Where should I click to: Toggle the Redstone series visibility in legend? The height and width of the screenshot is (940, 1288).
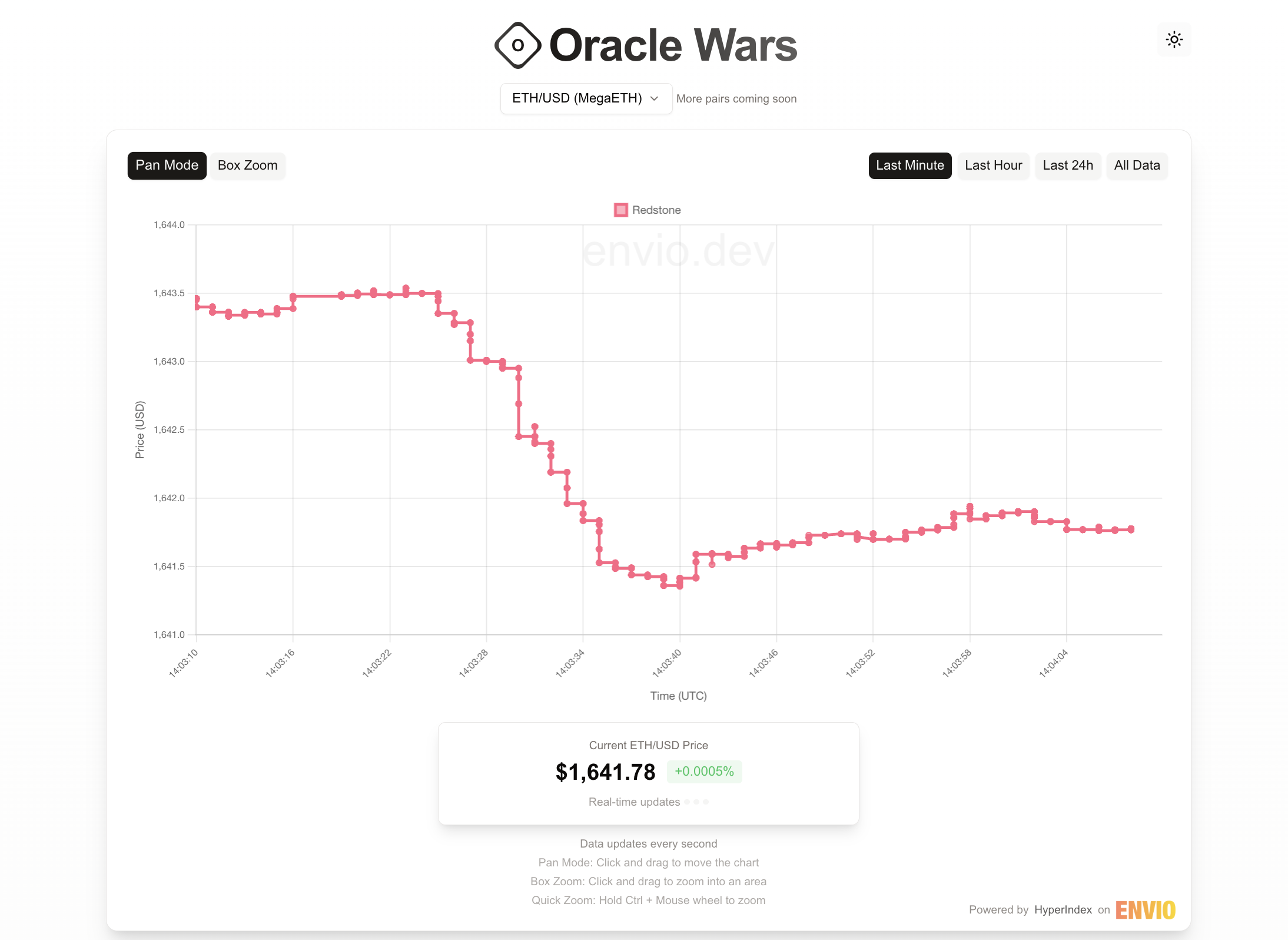[646, 210]
